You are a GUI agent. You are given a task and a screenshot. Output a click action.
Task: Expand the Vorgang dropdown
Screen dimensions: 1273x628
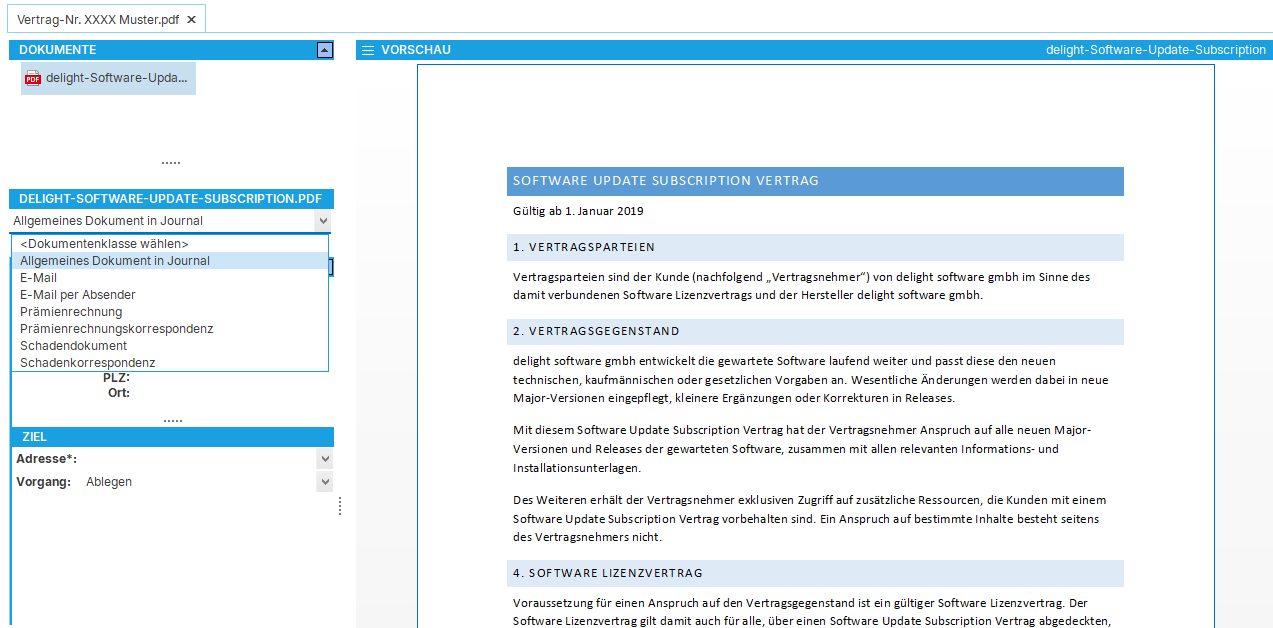(x=324, y=482)
